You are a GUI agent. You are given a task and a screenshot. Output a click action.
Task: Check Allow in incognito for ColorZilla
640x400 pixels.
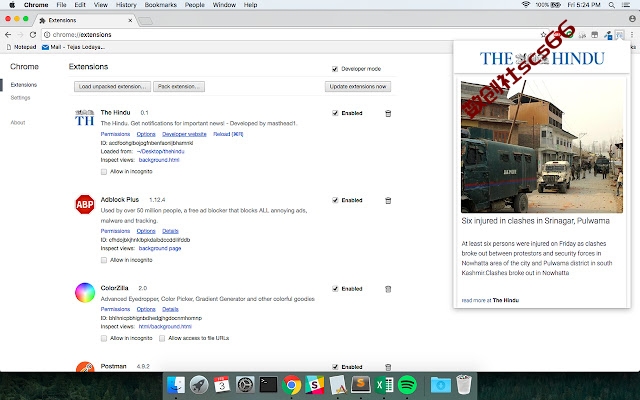pos(104,338)
